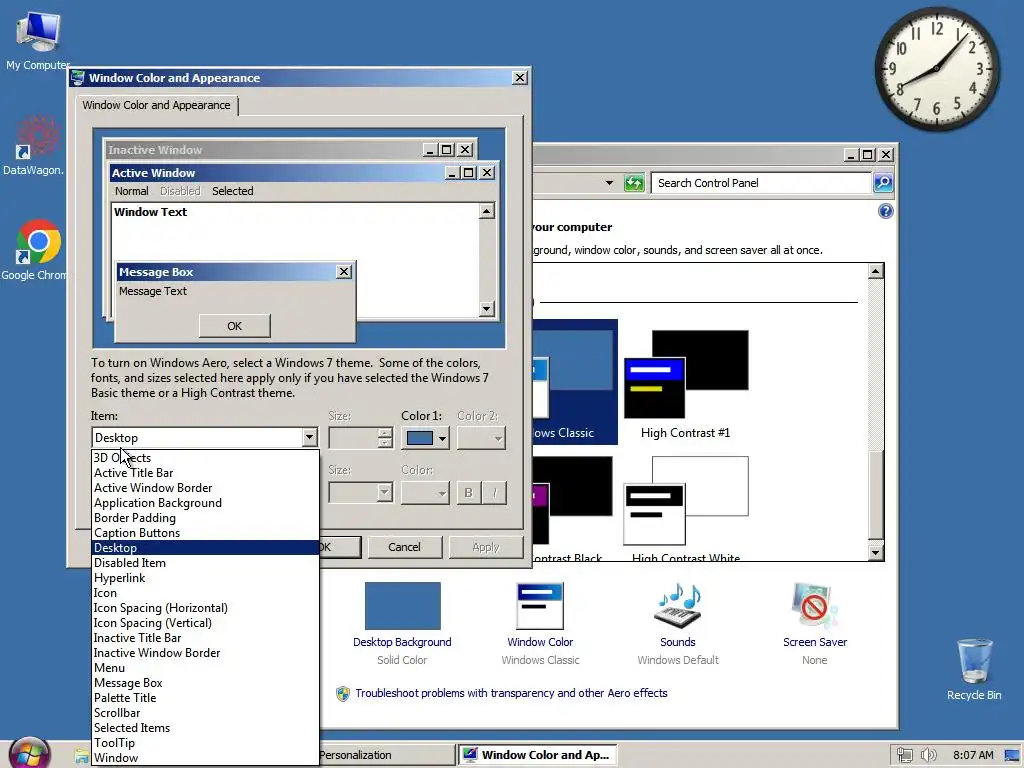Click the search magnifier in Control Panel

[883, 183]
